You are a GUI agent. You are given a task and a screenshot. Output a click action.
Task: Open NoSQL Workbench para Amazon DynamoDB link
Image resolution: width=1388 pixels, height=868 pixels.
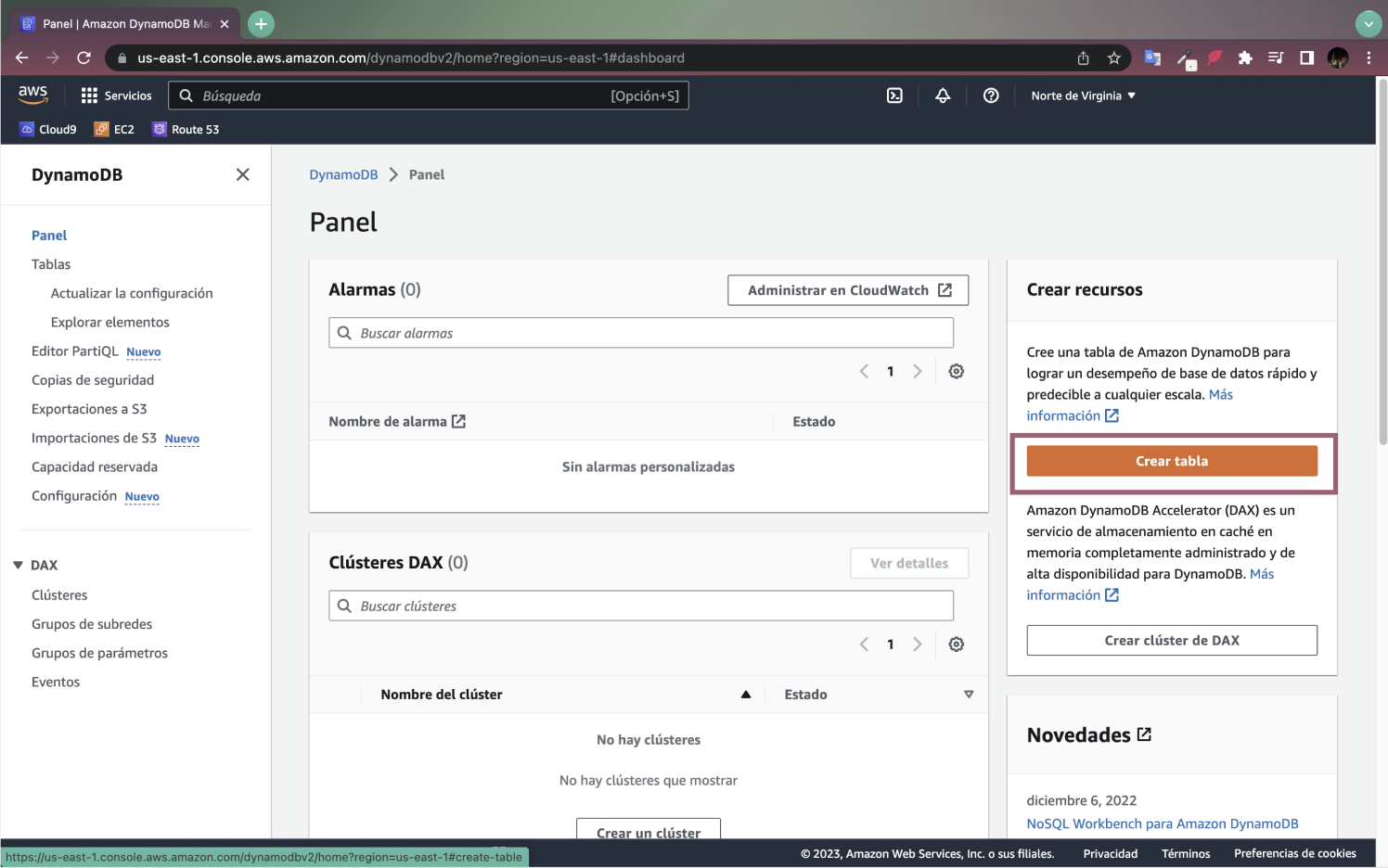(1163, 823)
